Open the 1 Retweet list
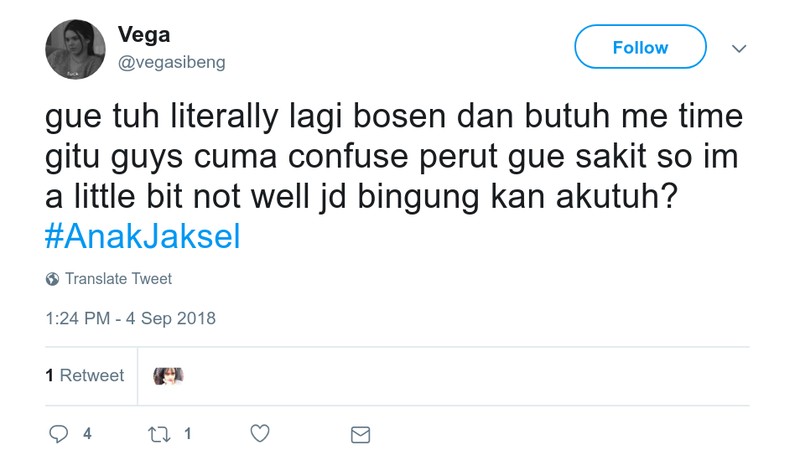 85,376
